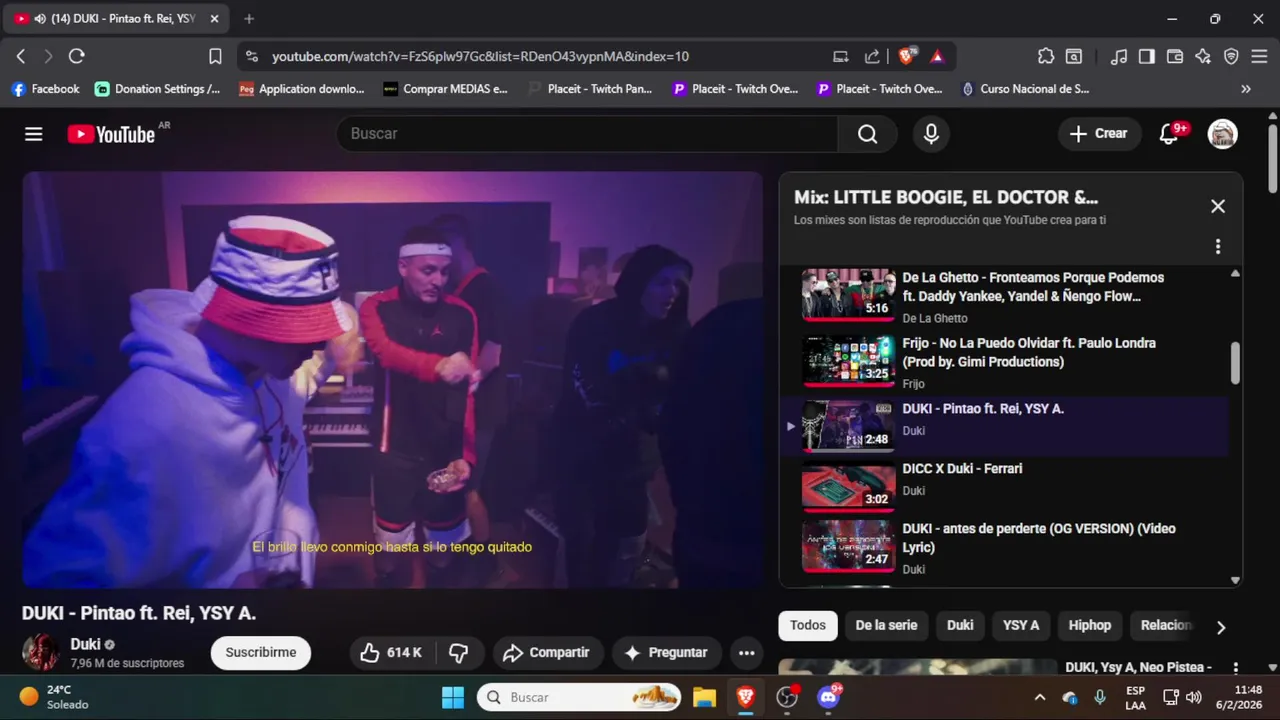Share this page from address bar
1280x720 pixels.
pos(872,57)
